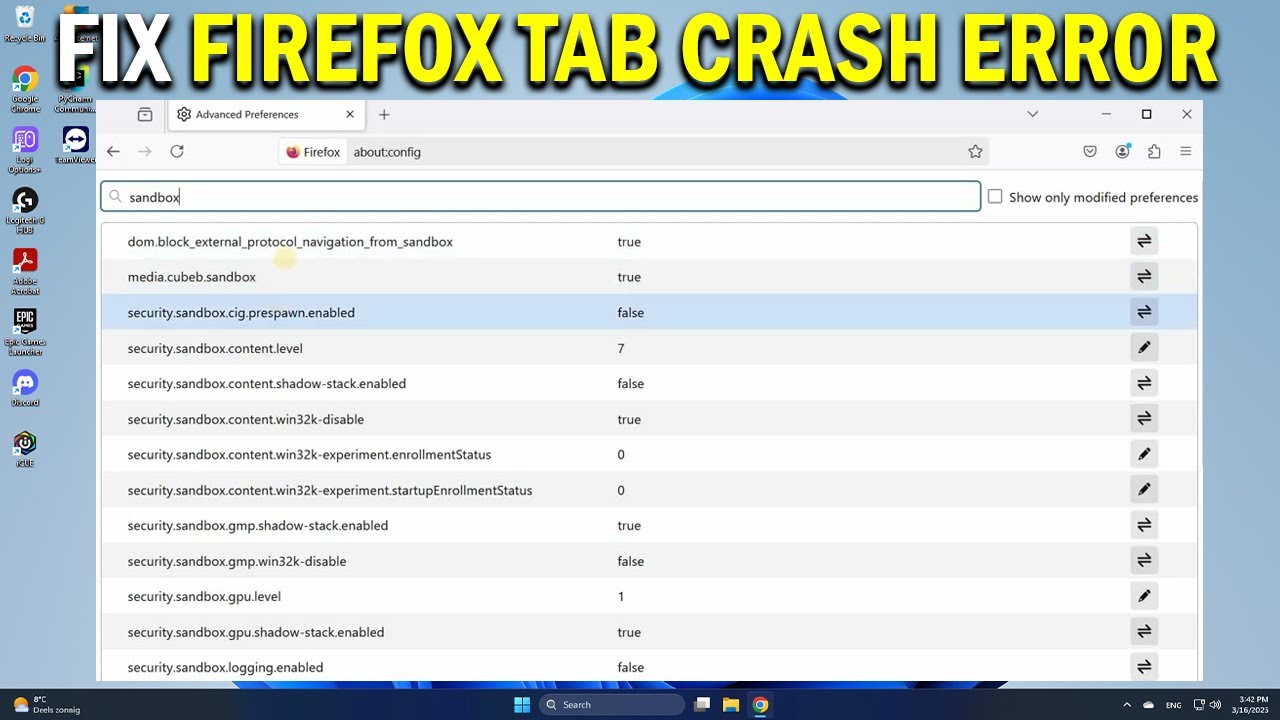Toggle security.sandbox.gpu.shadow-stack.enabled value
This screenshot has width=1280, height=720.
(1144, 632)
